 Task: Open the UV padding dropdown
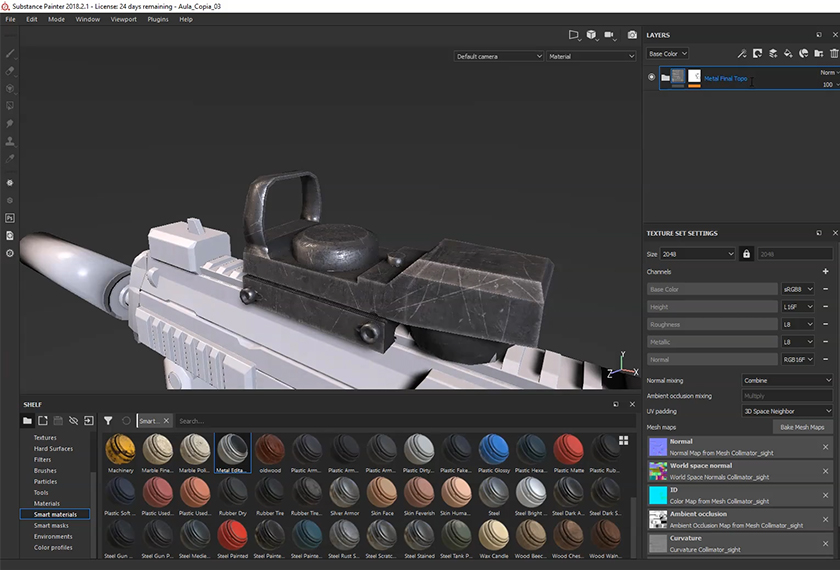(x=786, y=411)
